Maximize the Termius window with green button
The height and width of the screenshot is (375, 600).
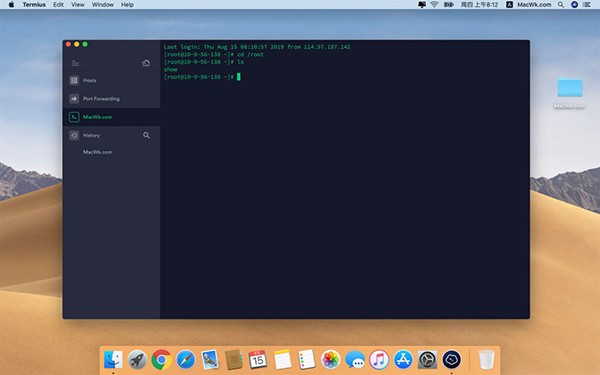[85, 44]
